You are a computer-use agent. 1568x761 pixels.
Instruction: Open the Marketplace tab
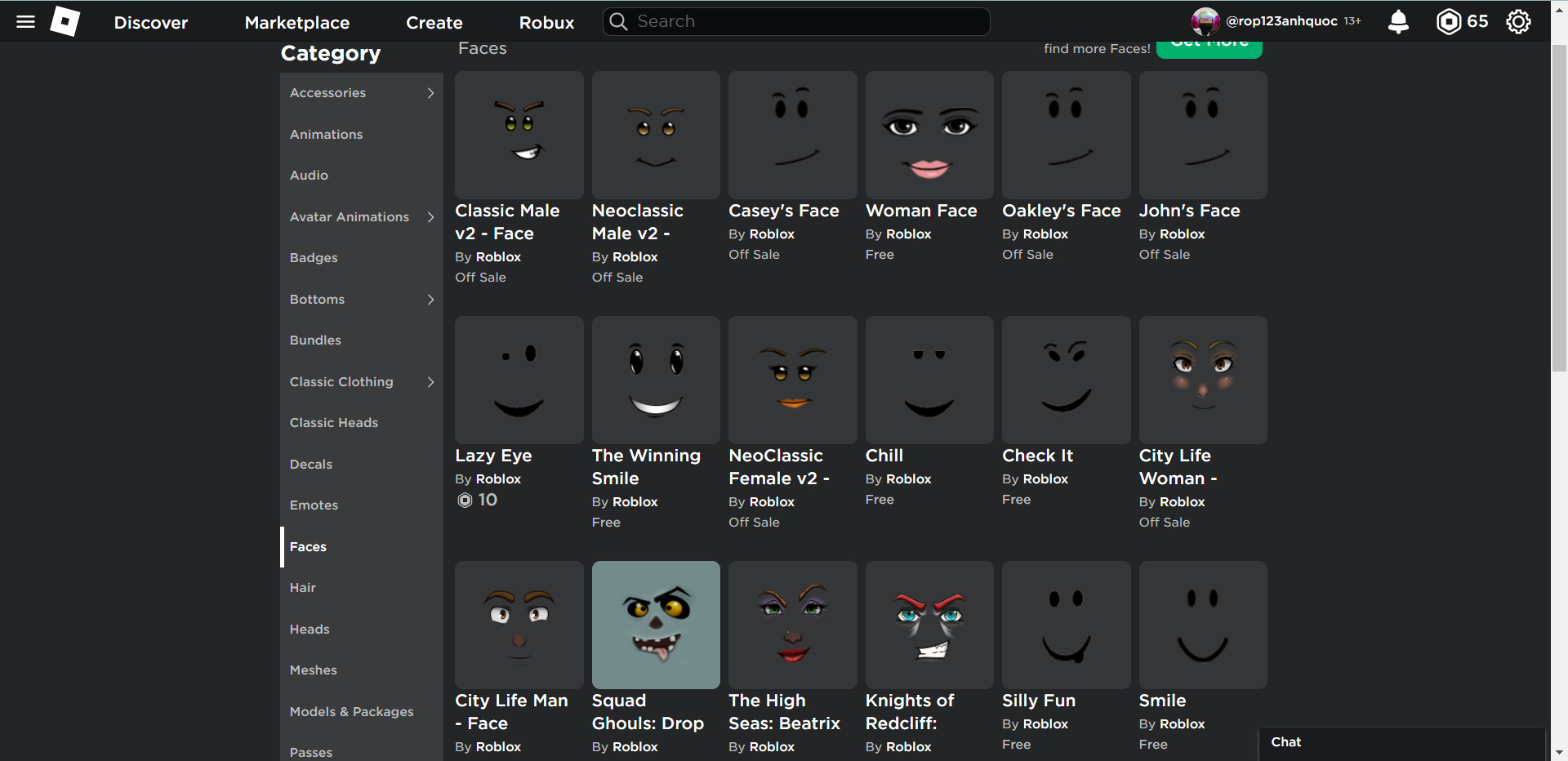(297, 23)
